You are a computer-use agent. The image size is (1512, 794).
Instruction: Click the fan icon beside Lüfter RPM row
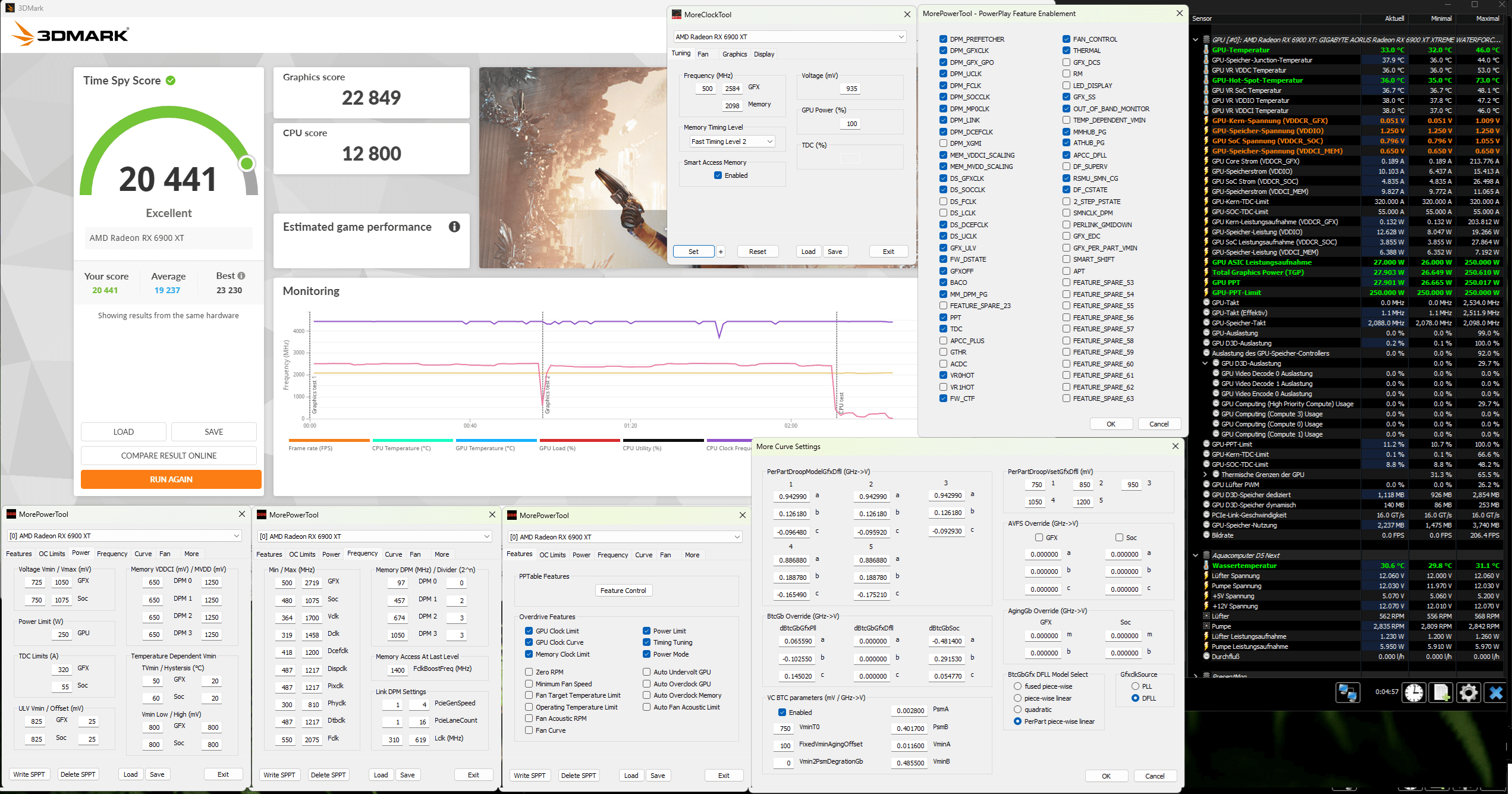click(x=1206, y=616)
